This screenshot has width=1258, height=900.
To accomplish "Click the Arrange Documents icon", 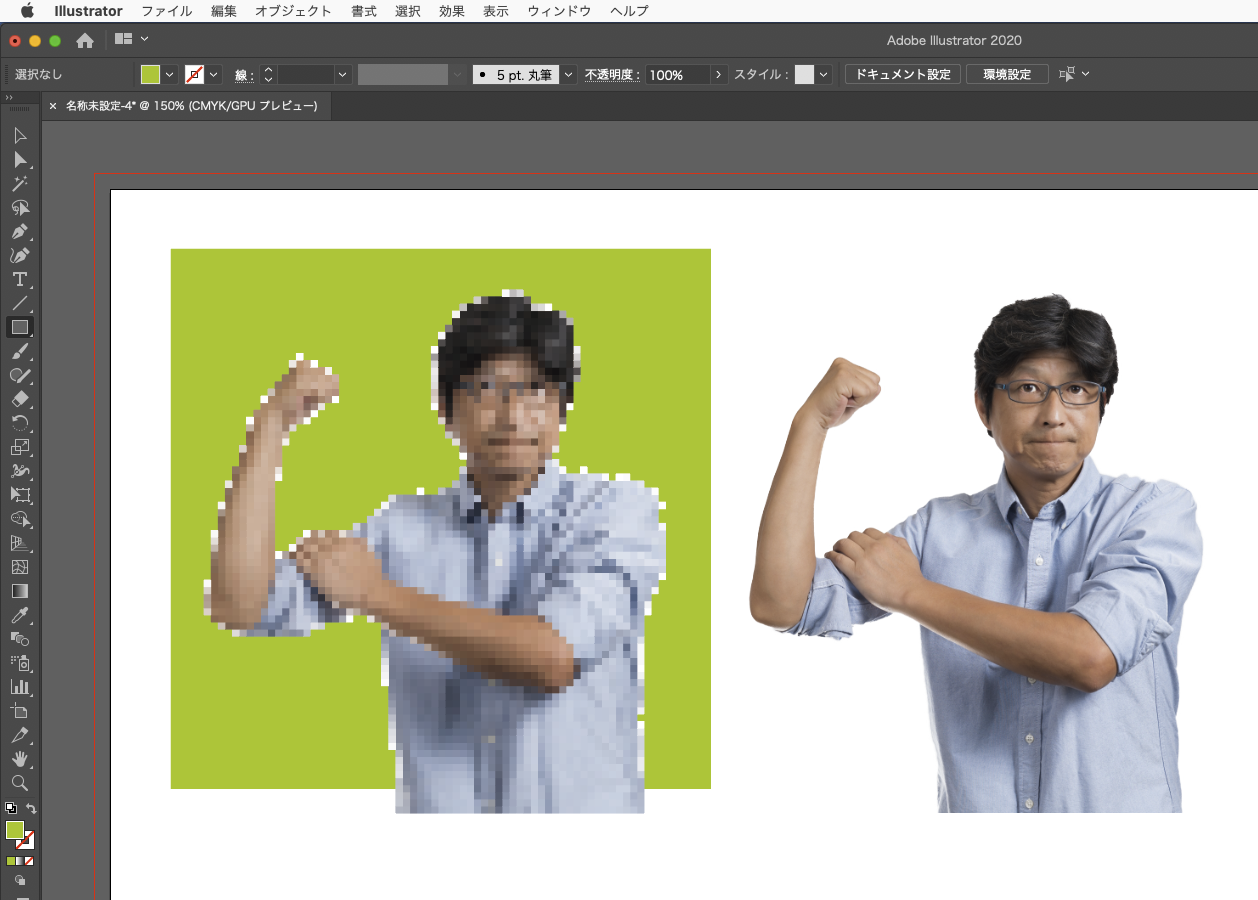I will click(124, 39).
